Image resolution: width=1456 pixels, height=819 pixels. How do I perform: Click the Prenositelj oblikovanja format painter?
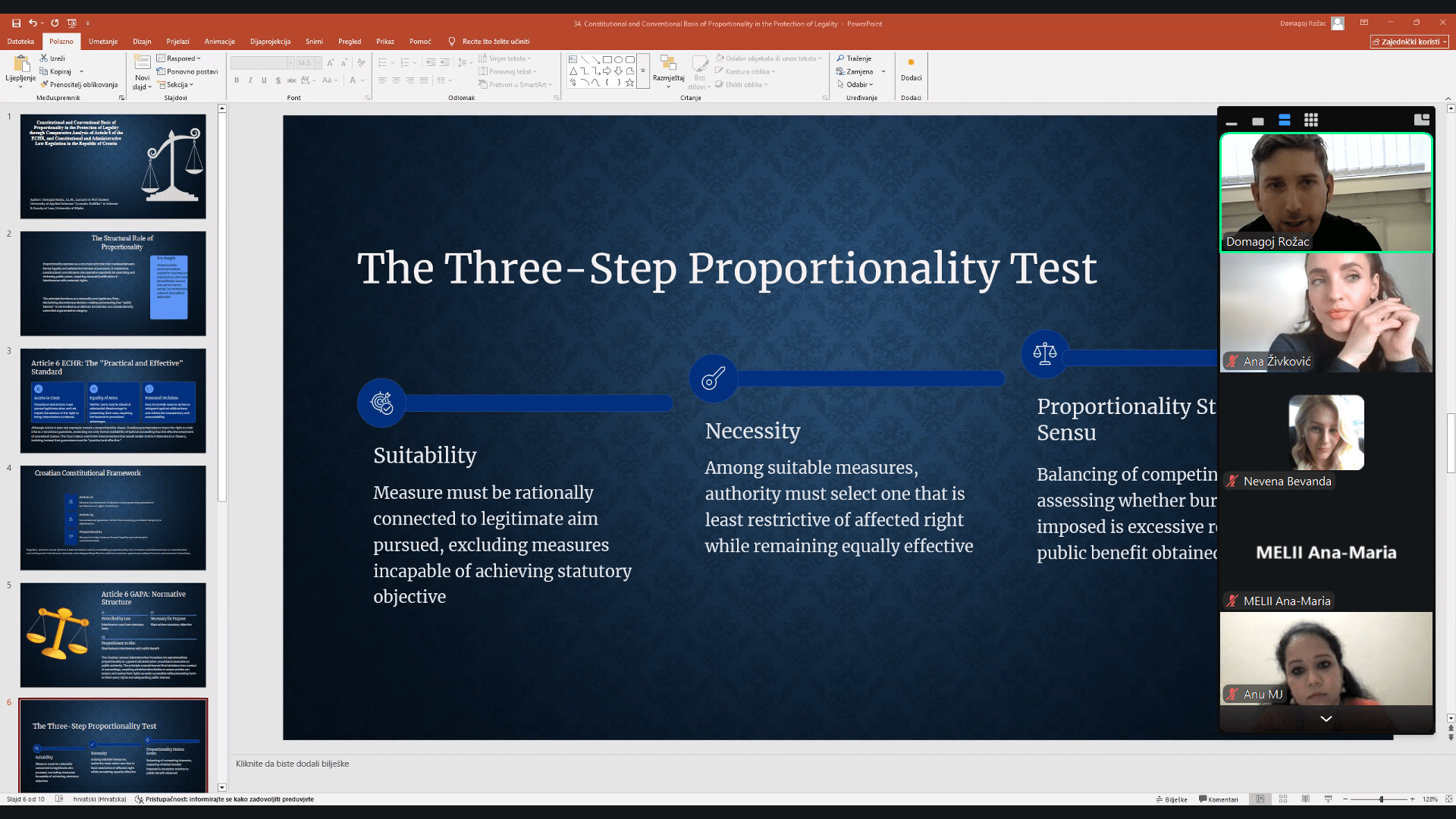(79, 85)
